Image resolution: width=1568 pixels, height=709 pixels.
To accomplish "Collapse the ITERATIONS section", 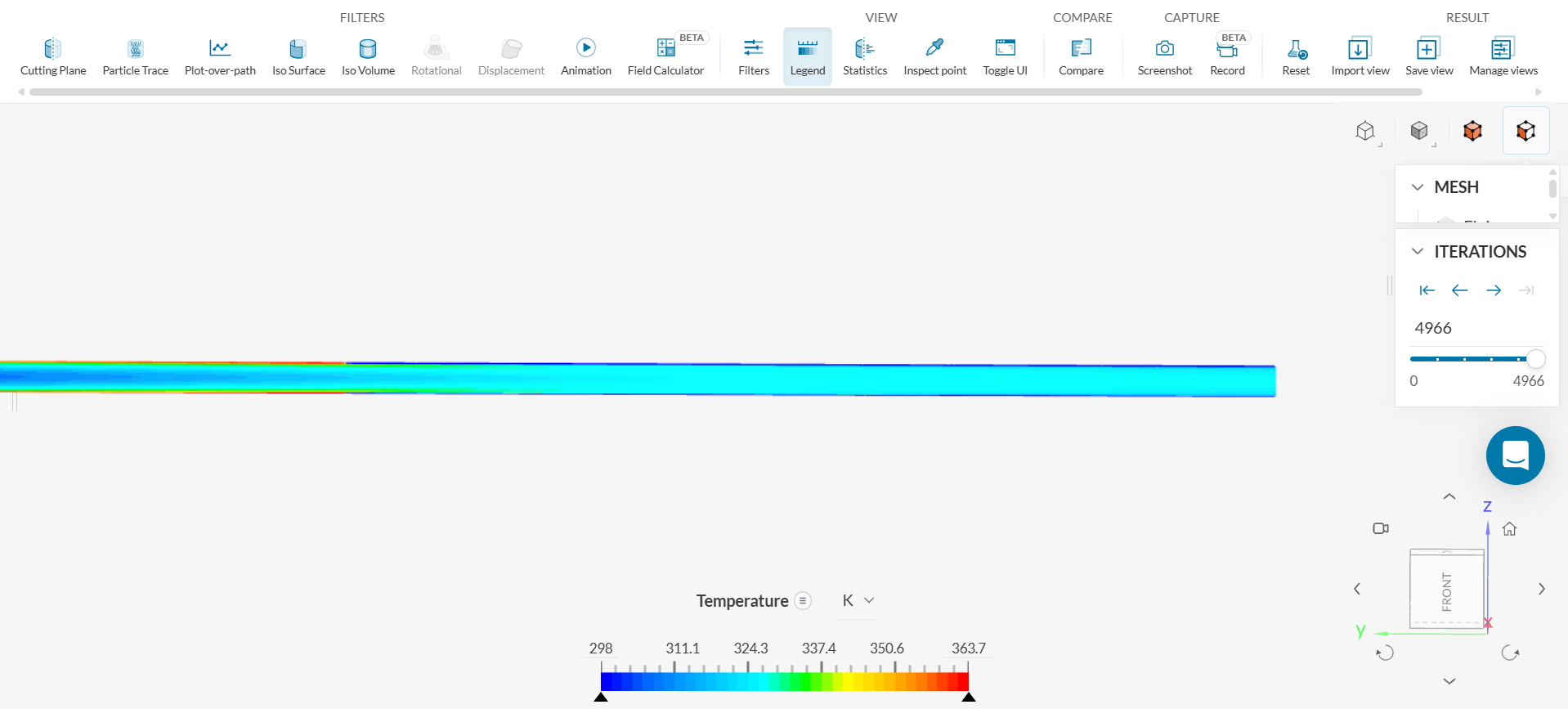I will coord(1418,251).
